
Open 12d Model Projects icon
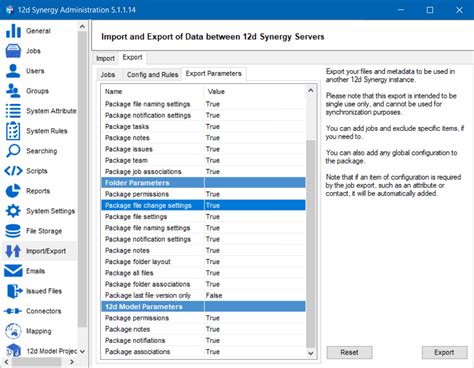(13, 351)
